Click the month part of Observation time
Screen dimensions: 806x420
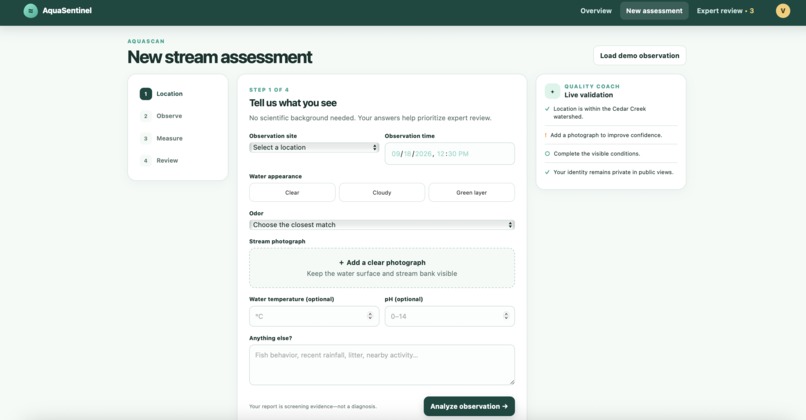click(x=395, y=154)
